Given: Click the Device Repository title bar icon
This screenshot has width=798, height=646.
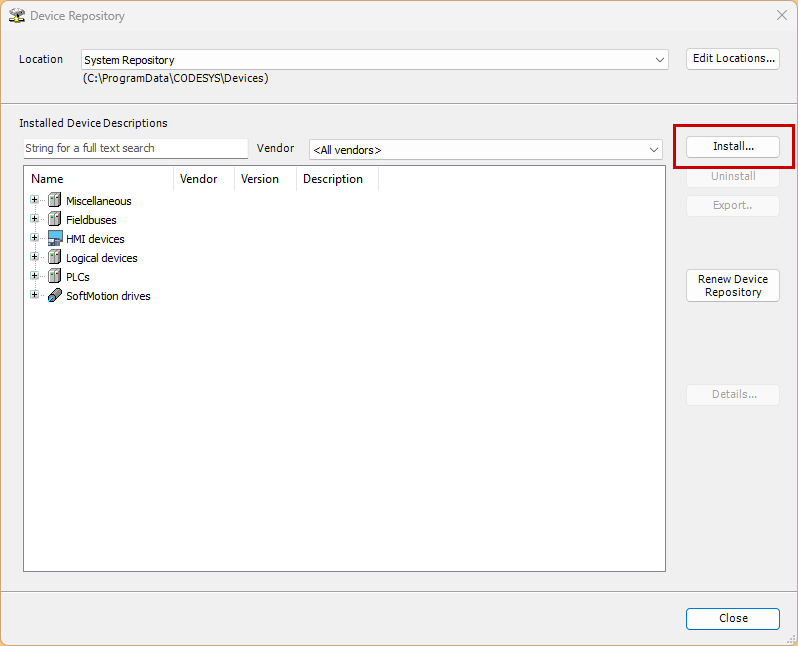Looking at the screenshot, I should 16,16.
